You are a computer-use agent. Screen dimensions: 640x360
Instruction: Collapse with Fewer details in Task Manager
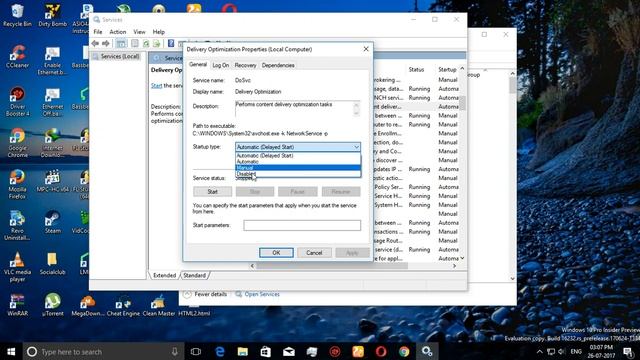pyautogui.click(x=205, y=294)
